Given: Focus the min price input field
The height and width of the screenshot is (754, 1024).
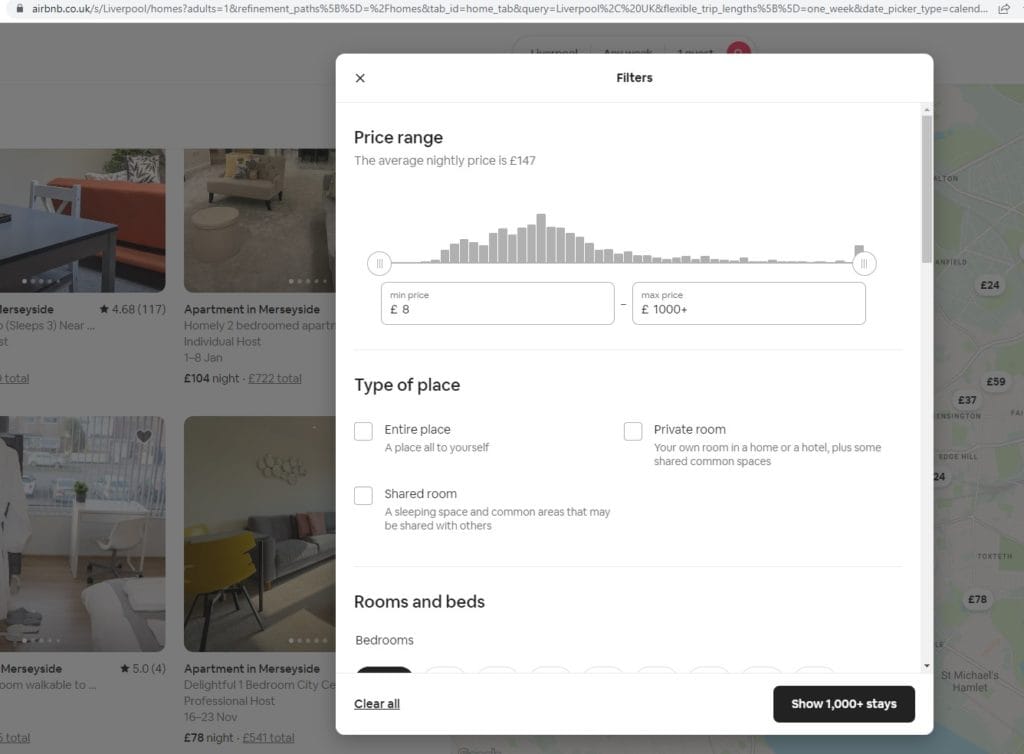Looking at the screenshot, I should (x=498, y=309).
